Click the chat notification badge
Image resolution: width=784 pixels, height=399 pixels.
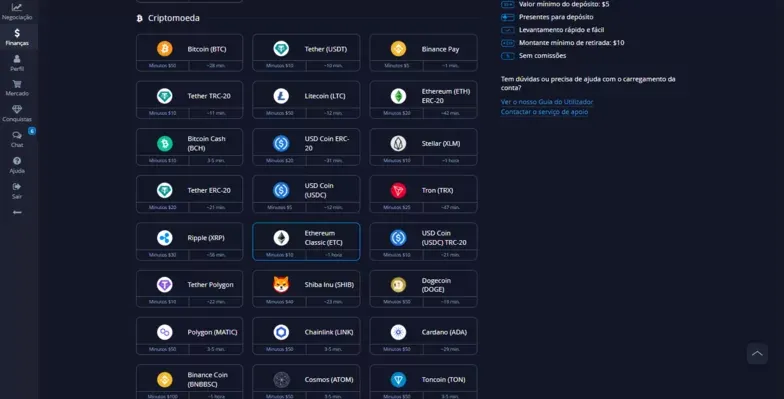coord(32,131)
